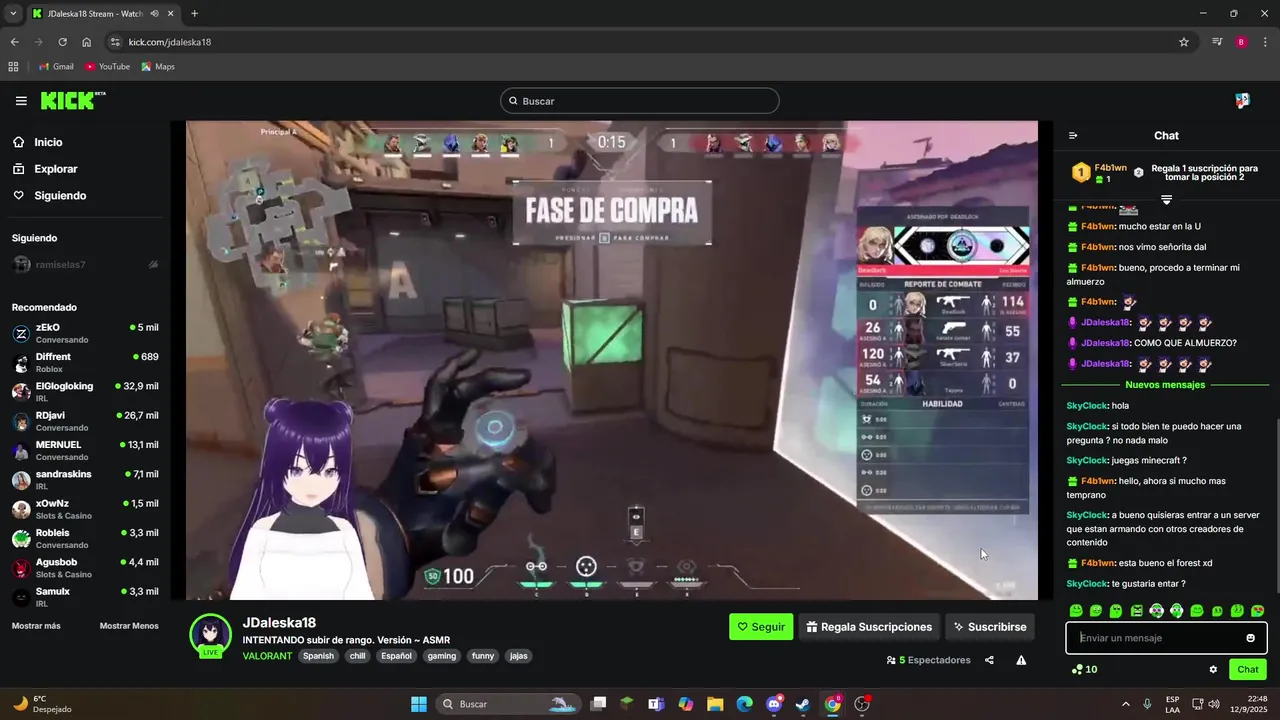Select the first smiling green emote

pos(1076,611)
